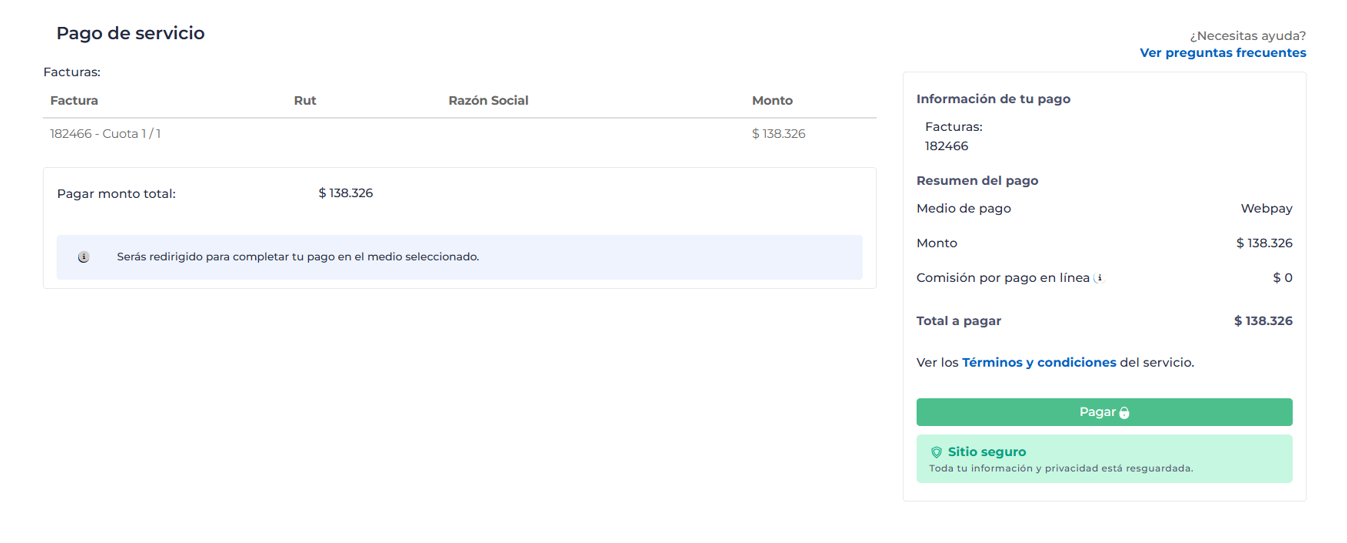Click the Webpay payment method text
Screen dimensions: 1347x543
(1266, 209)
